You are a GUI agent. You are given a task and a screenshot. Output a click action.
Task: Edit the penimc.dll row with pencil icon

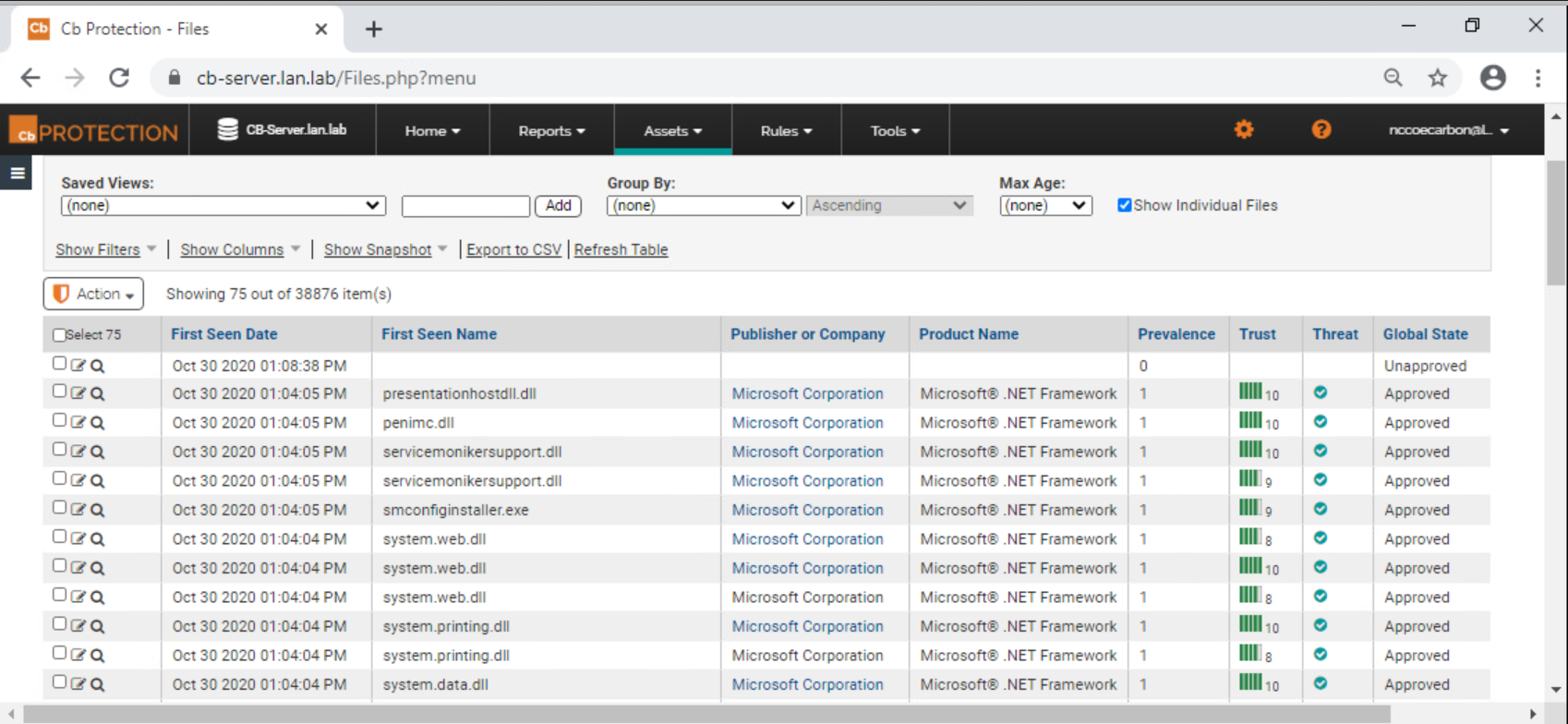click(78, 422)
